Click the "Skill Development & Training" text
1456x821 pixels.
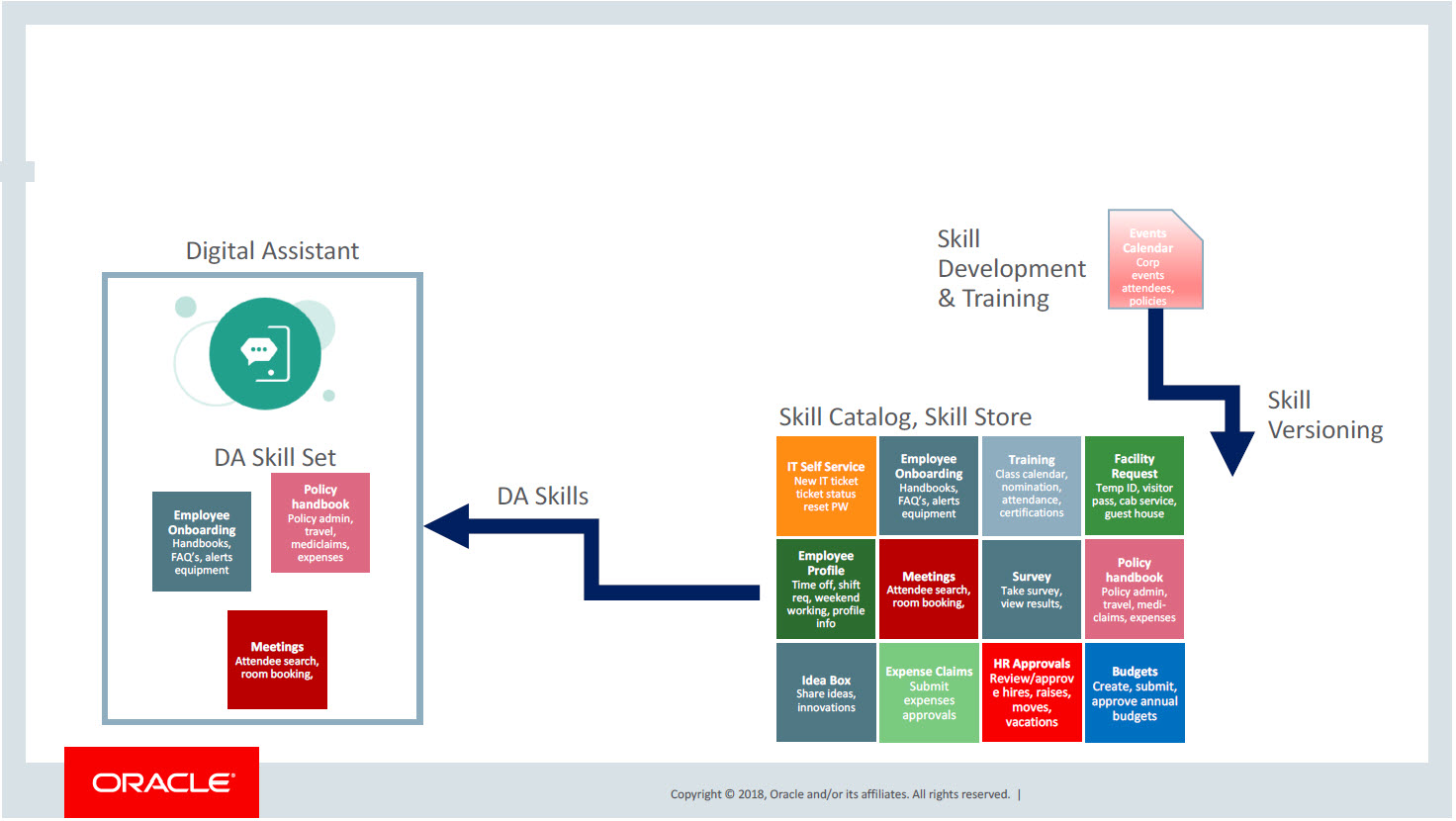tap(1011, 268)
